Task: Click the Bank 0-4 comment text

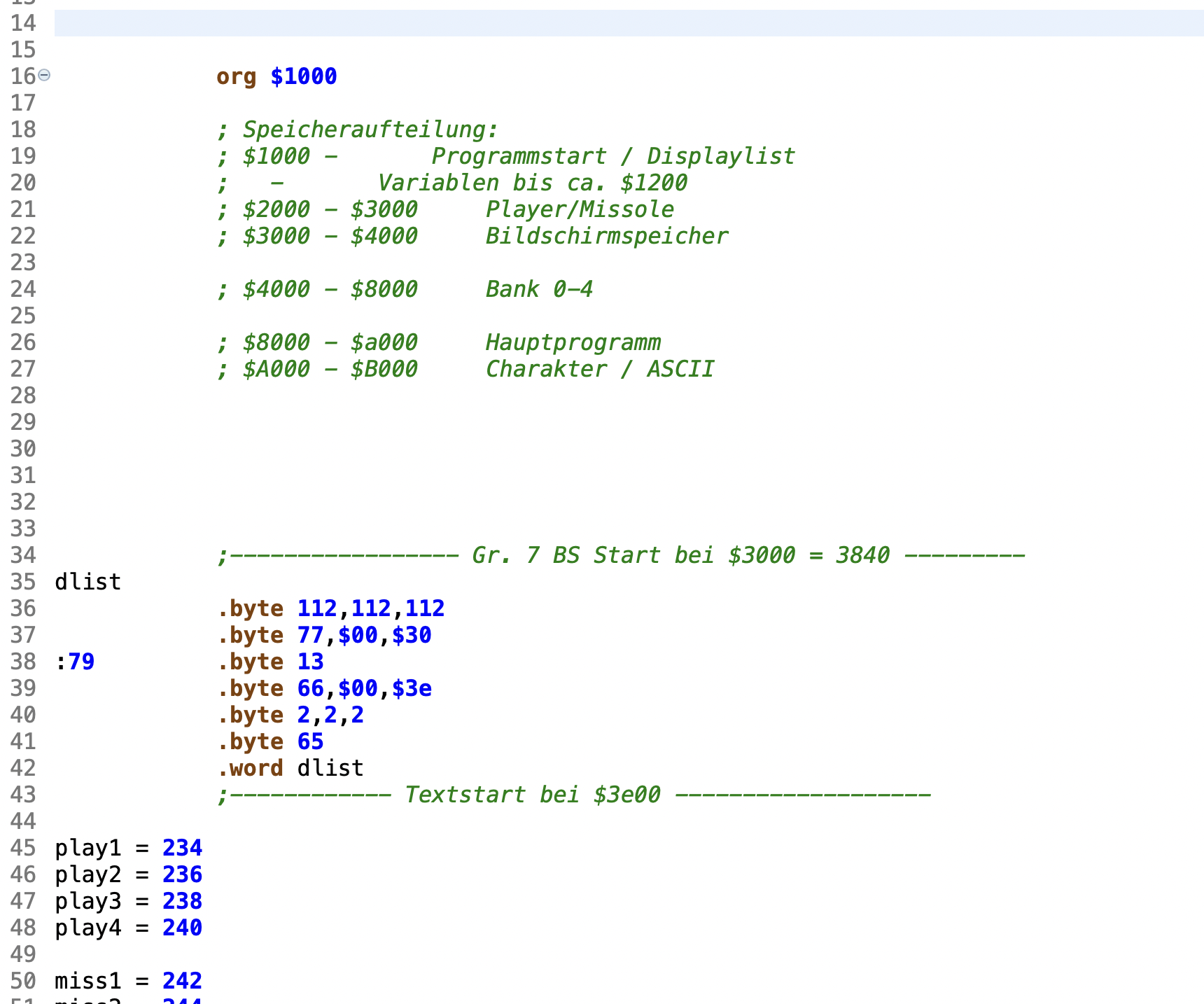Action: [x=539, y=289]
